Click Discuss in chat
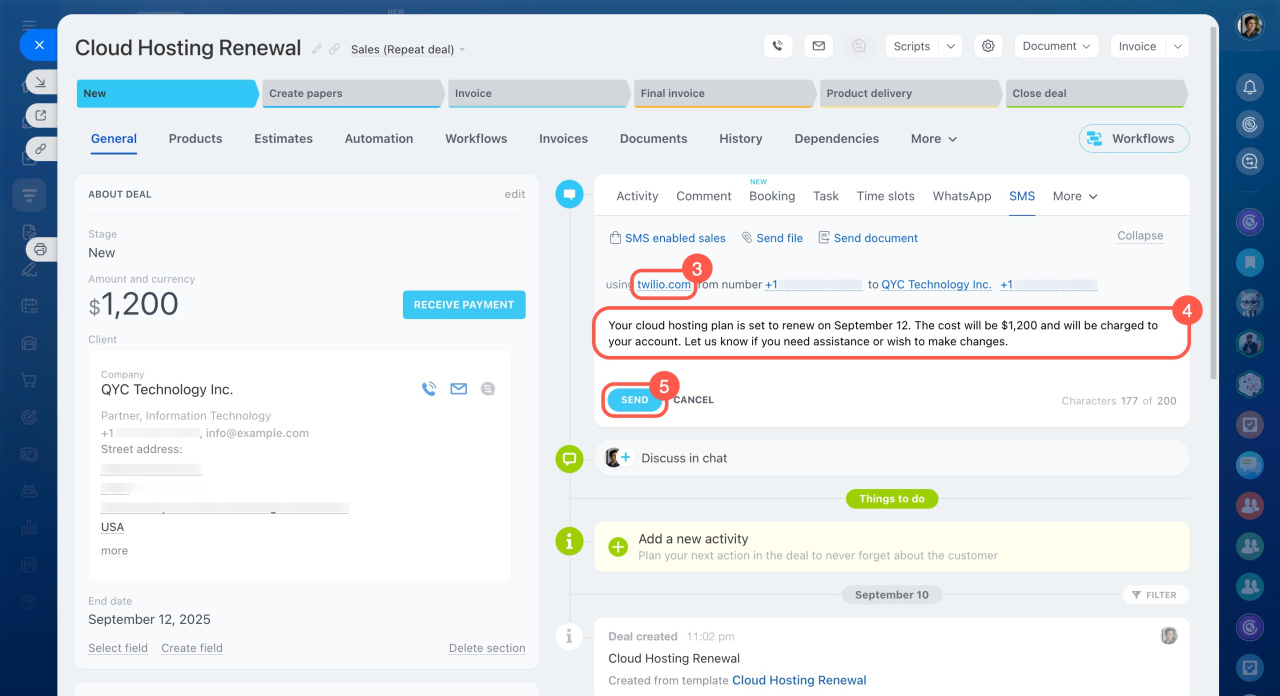 coord(684,458)
